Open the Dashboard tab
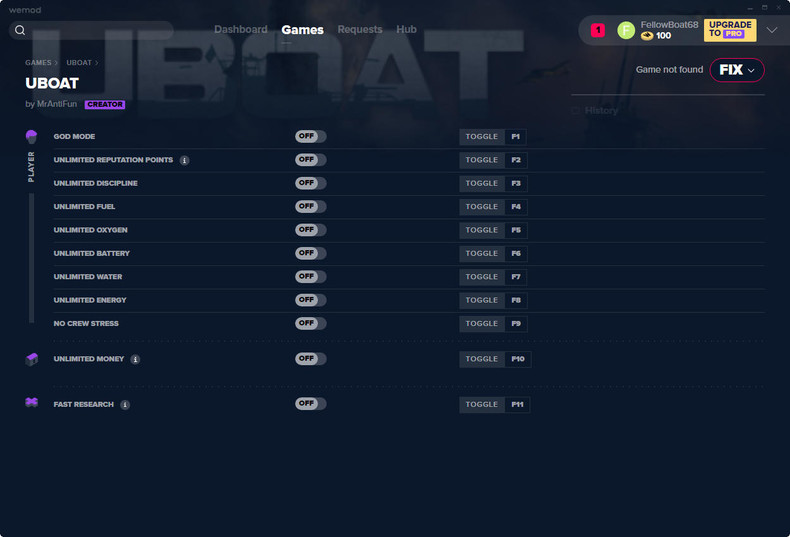The height and width of the screenshot is (537, 790). (241, 29)
